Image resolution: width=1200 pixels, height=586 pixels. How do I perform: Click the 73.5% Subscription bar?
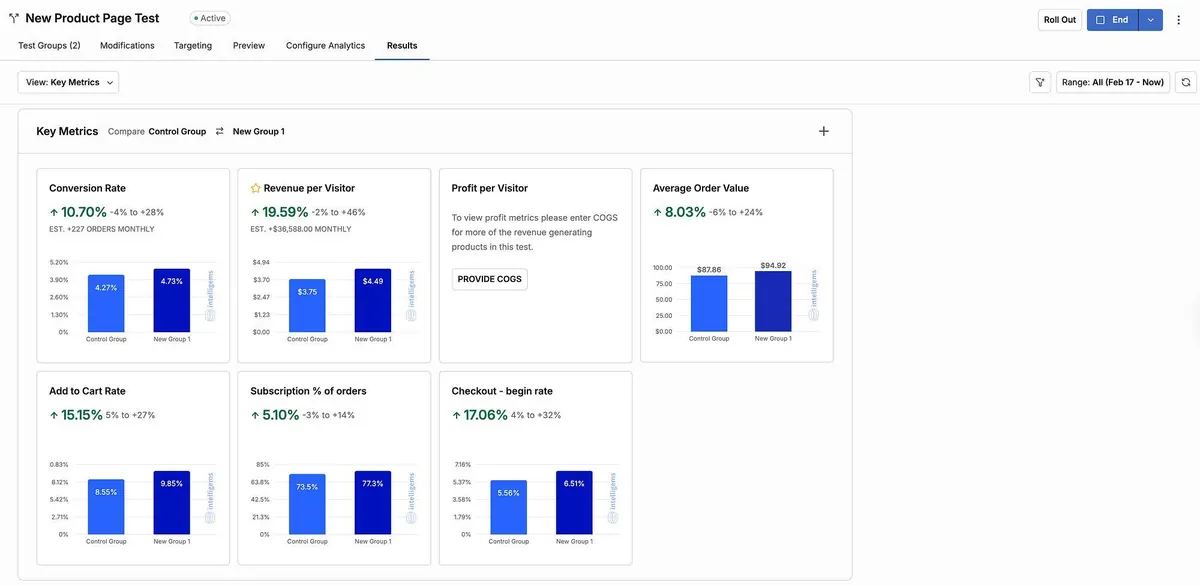coord(307,505)
